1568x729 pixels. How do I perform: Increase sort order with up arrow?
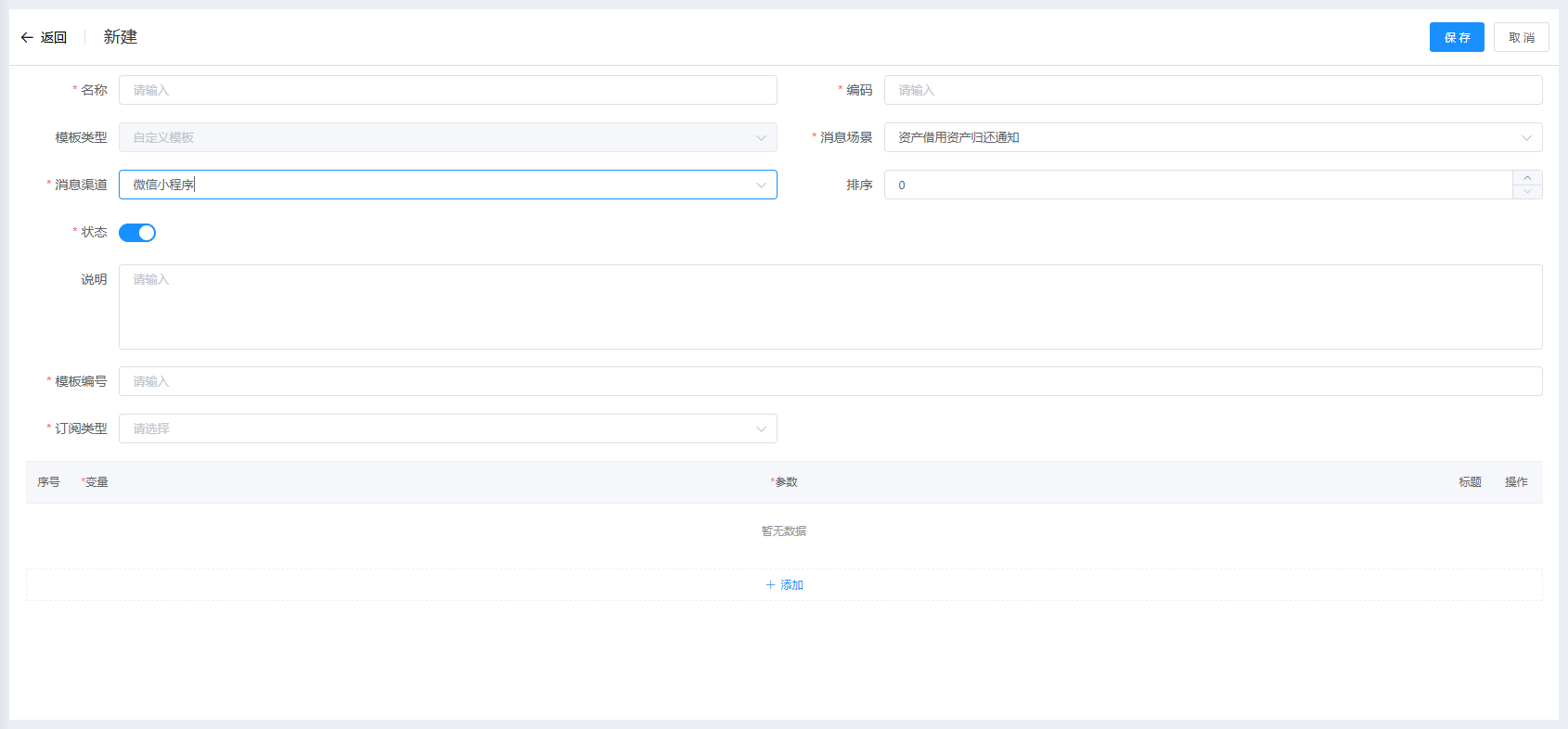click(x=1527, y=178)
